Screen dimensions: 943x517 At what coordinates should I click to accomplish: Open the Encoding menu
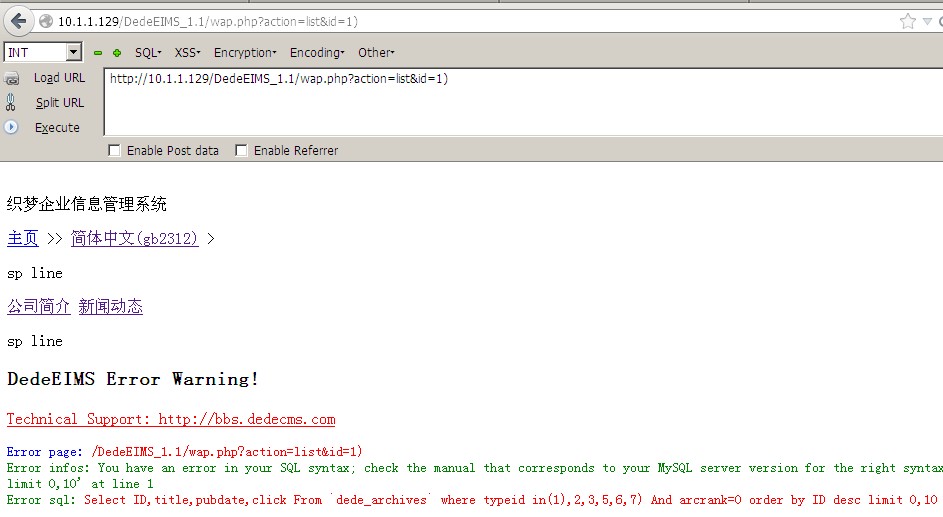point(317,53)
